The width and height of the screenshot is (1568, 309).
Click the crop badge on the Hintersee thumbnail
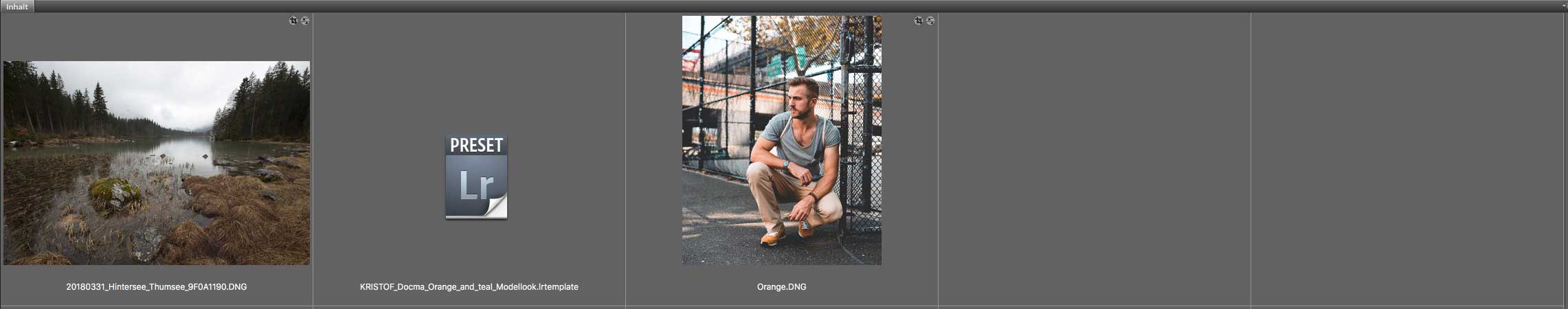pyautogui.click(x=293, y=21)
